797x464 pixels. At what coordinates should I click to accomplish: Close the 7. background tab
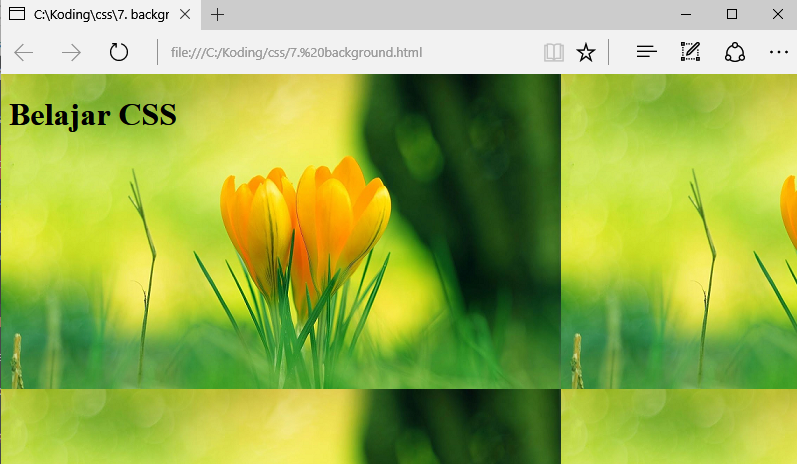coord(185,14)
